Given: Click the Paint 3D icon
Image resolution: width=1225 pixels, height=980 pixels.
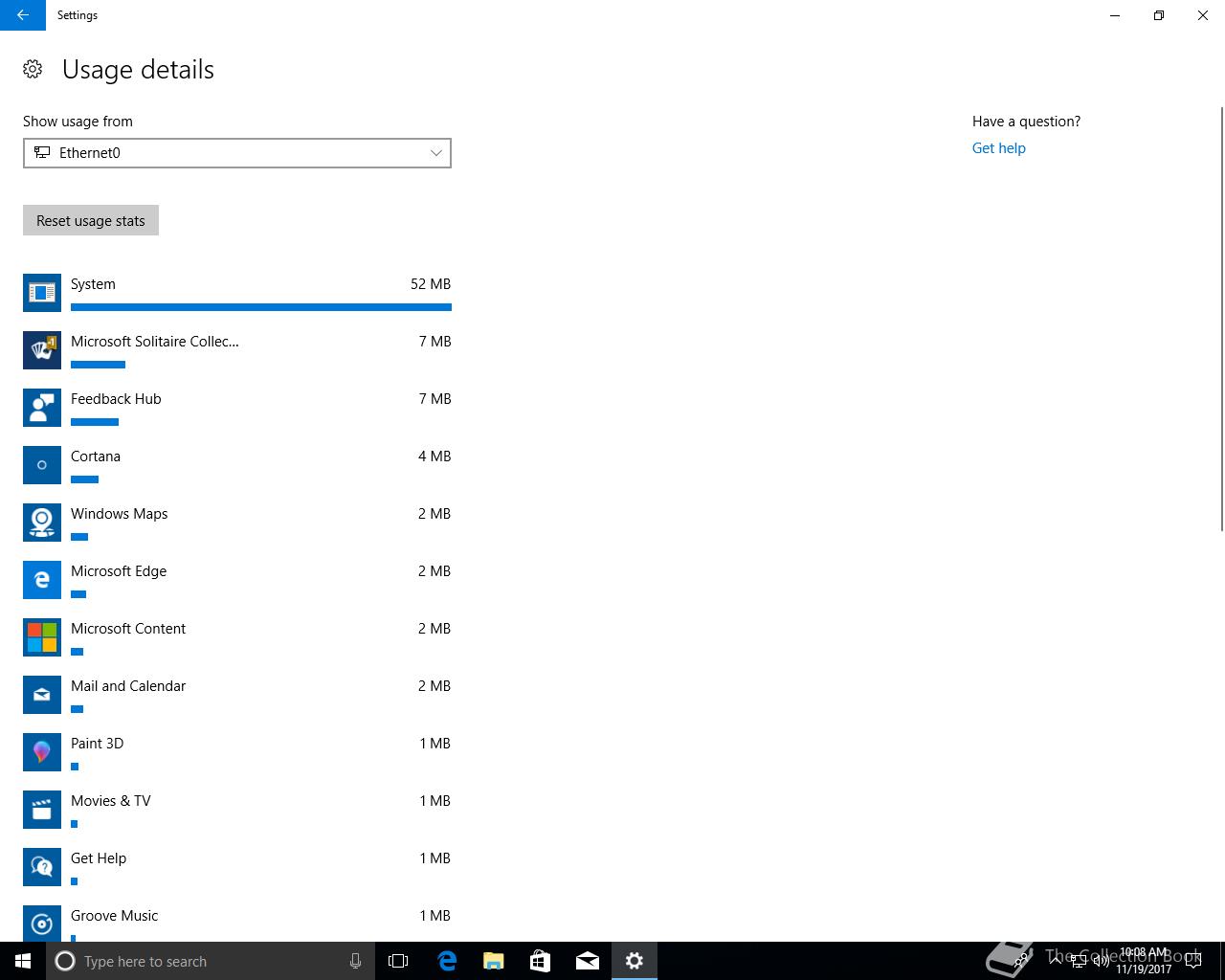Looking at the screenshot, I should pyautogui.click(x=42, y=752).
